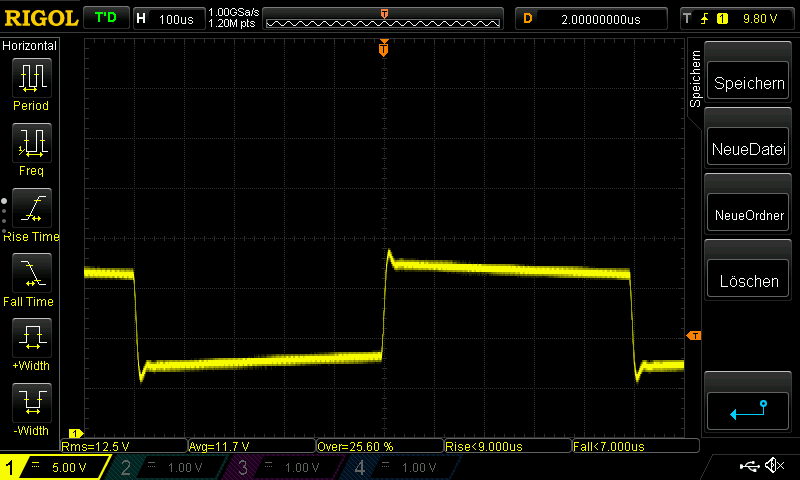This screenshot has height=480, width=800.
Task: Click the USB connection status icon
Action: pyautogui.click(x=749, y=466)
